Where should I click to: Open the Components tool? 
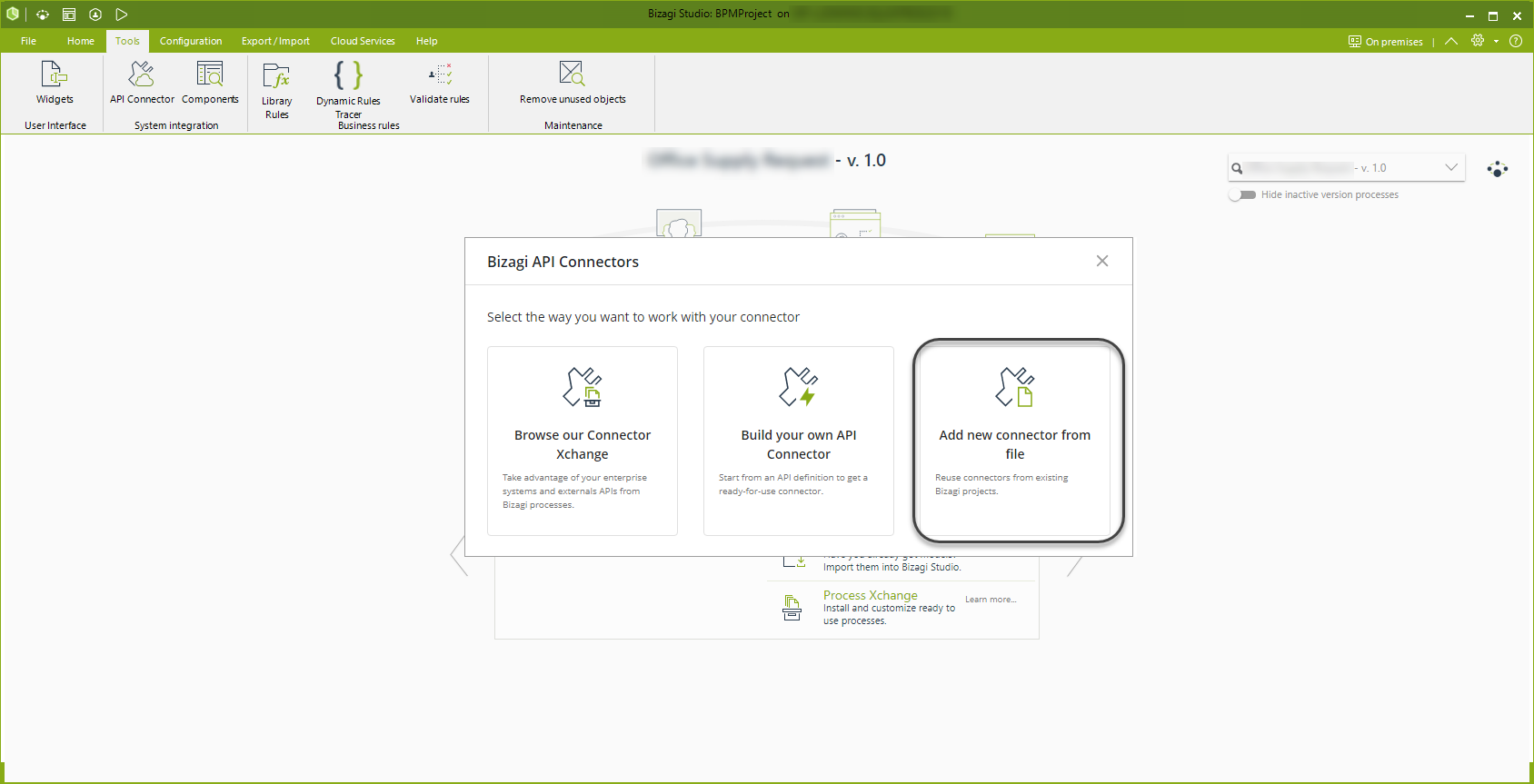(210, 83)
